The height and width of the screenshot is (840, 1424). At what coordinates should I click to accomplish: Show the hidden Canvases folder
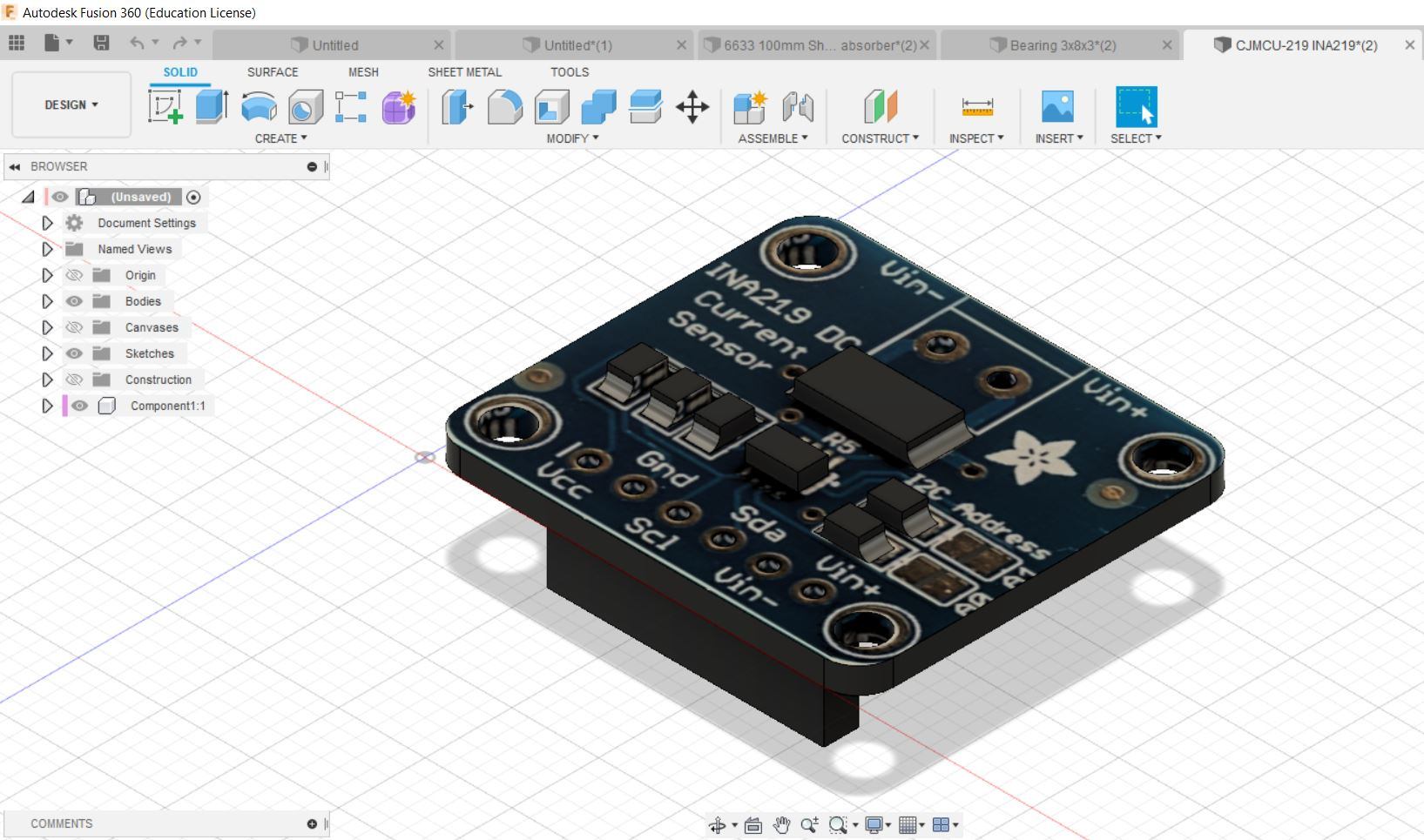(74, 327)
